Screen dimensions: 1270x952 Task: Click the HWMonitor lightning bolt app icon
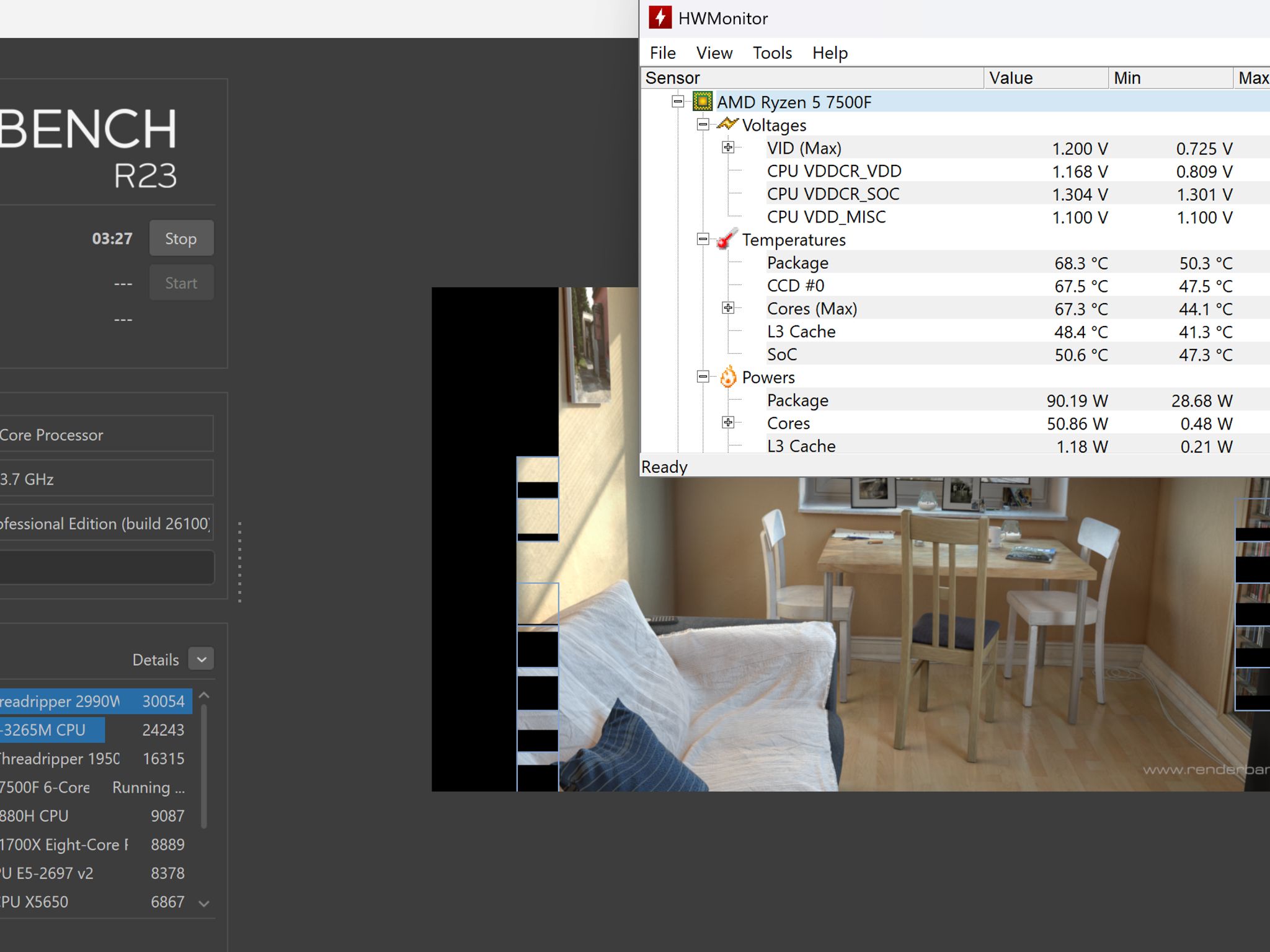(x=660, y=17)
